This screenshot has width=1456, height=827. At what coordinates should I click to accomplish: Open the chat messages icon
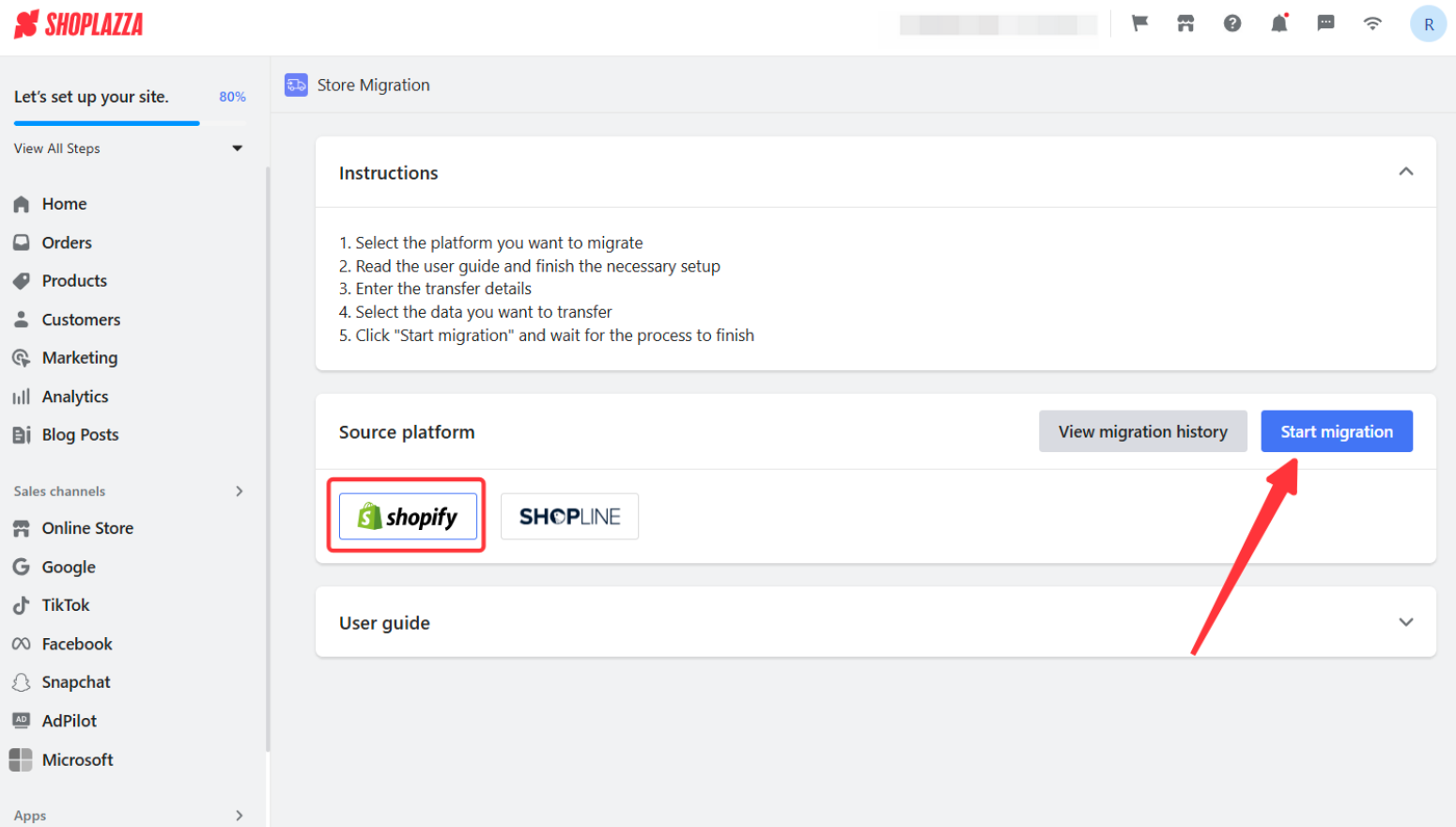click(1325, 23)
